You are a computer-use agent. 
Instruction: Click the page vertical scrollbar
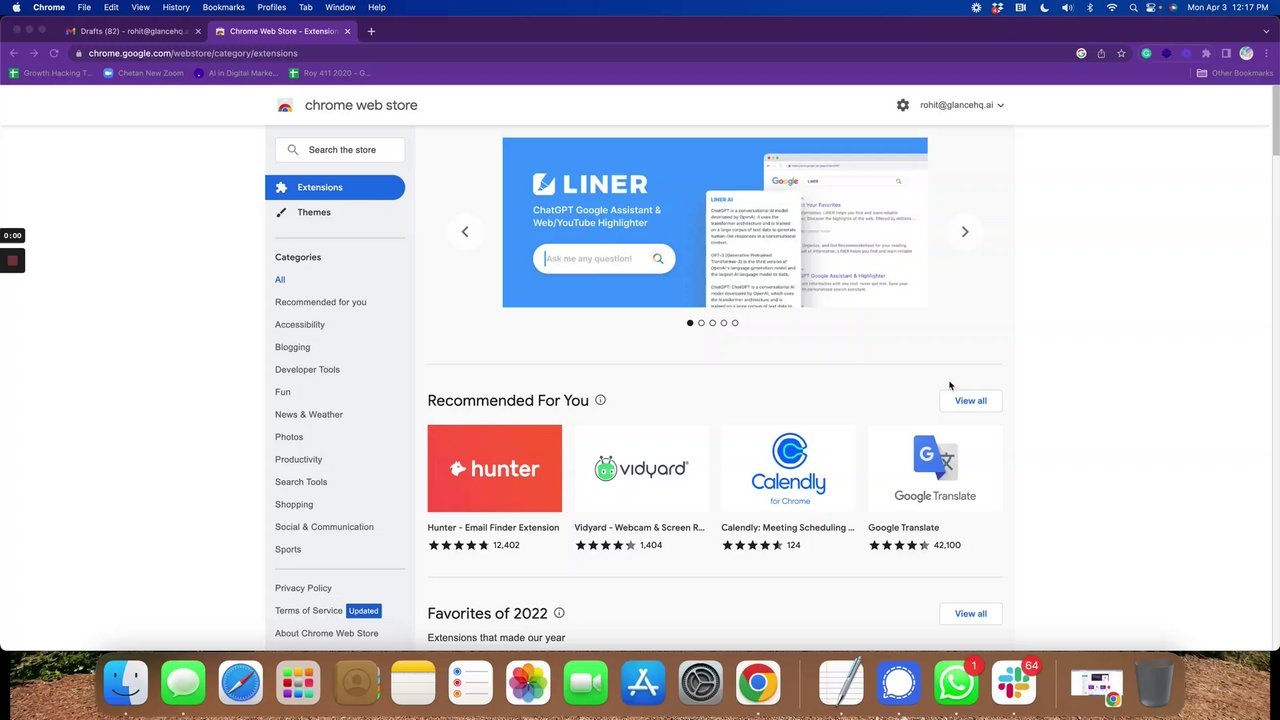pyautogui.click(x=1275, y=120)
